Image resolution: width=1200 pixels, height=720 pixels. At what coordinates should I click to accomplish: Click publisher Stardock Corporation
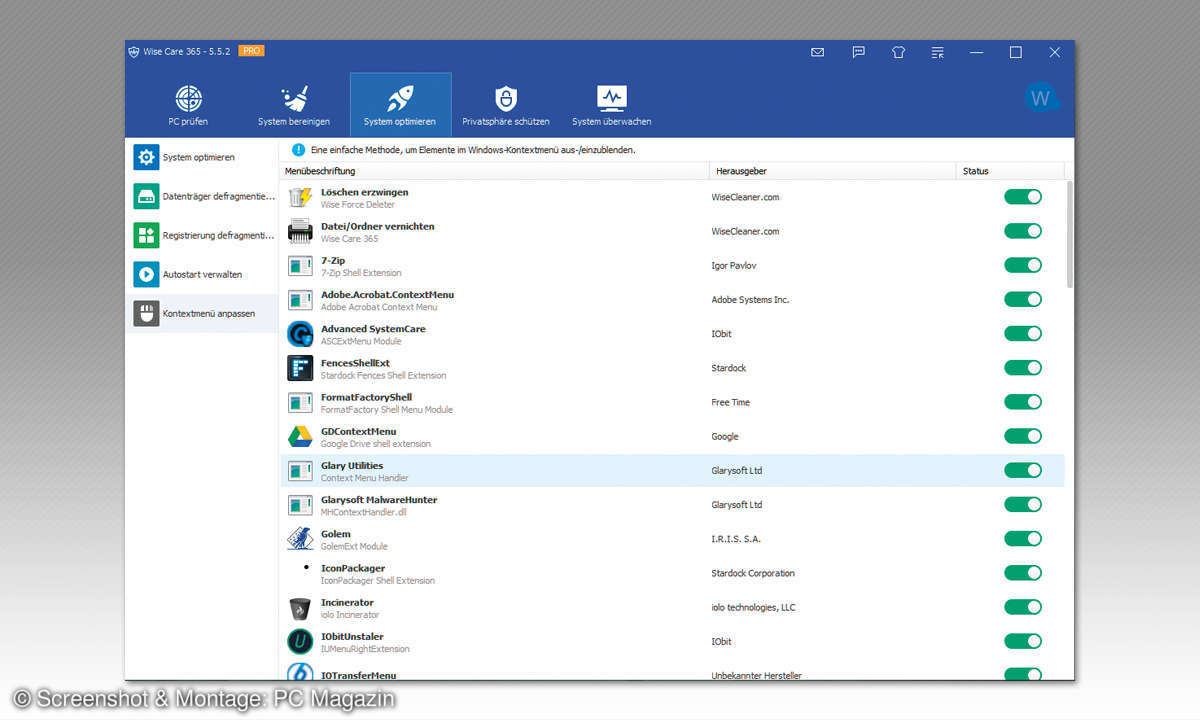[x=753, y=573]
